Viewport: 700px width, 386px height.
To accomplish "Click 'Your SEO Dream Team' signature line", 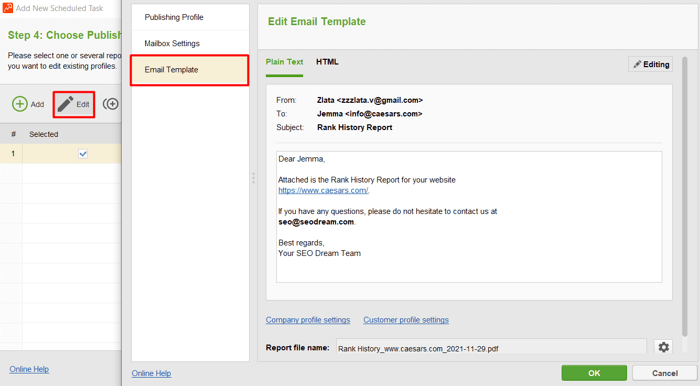I will [319, 253].
